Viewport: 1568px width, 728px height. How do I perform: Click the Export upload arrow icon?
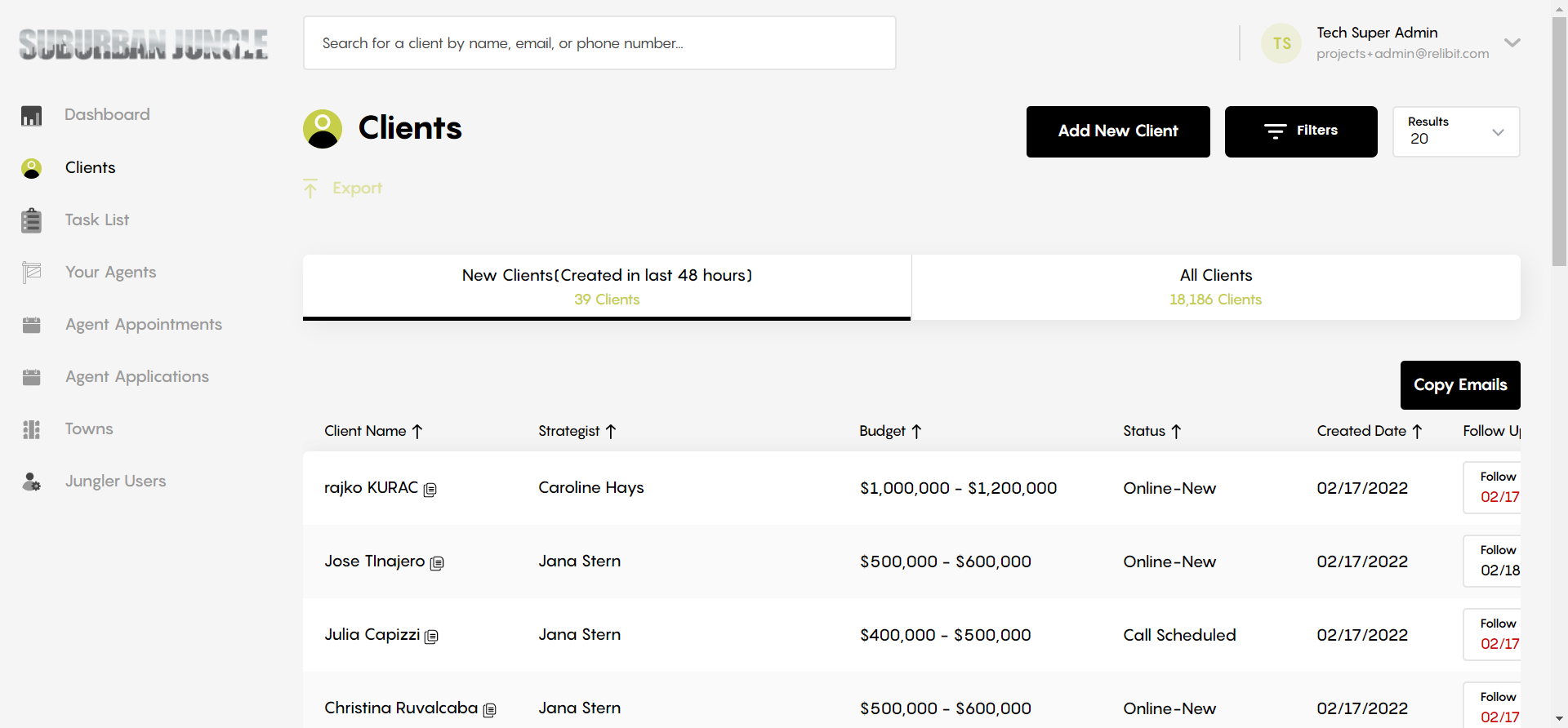coord(310,189)
